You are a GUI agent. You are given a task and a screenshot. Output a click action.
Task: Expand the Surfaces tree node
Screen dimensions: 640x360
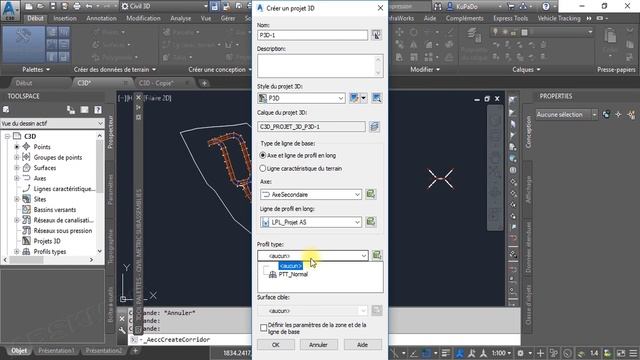pyautogui.click(x=17, y=168)
